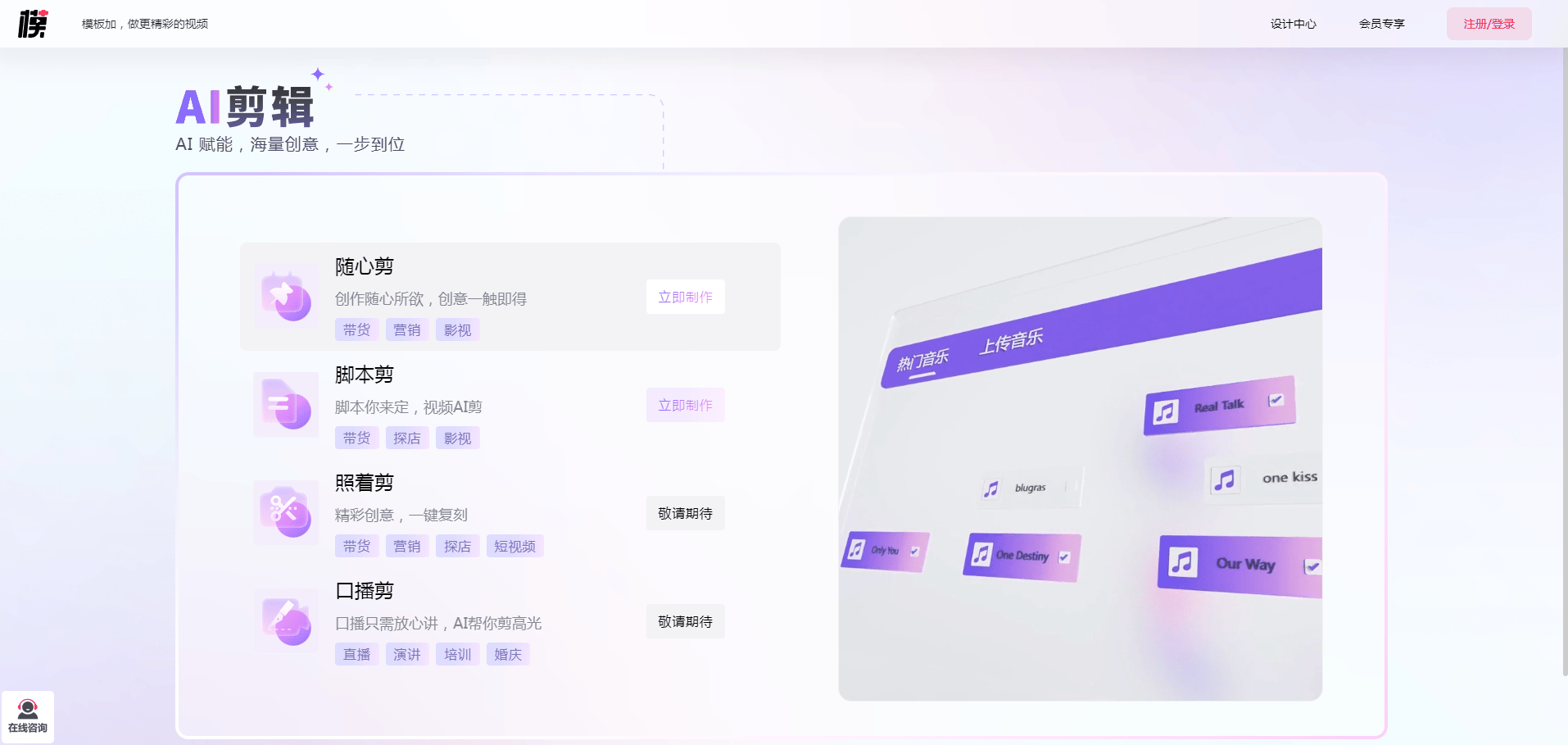This screenshot has height=745, width=1568.
Task: Click the Our Way music note icon
Action: pos(1182,562)
